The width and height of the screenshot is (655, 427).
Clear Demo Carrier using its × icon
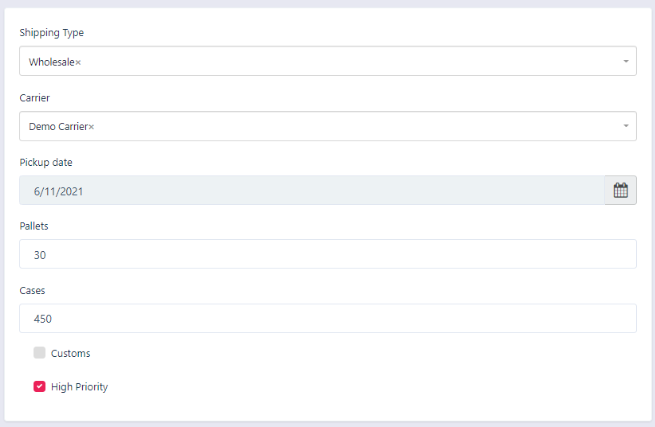point(91,127)
